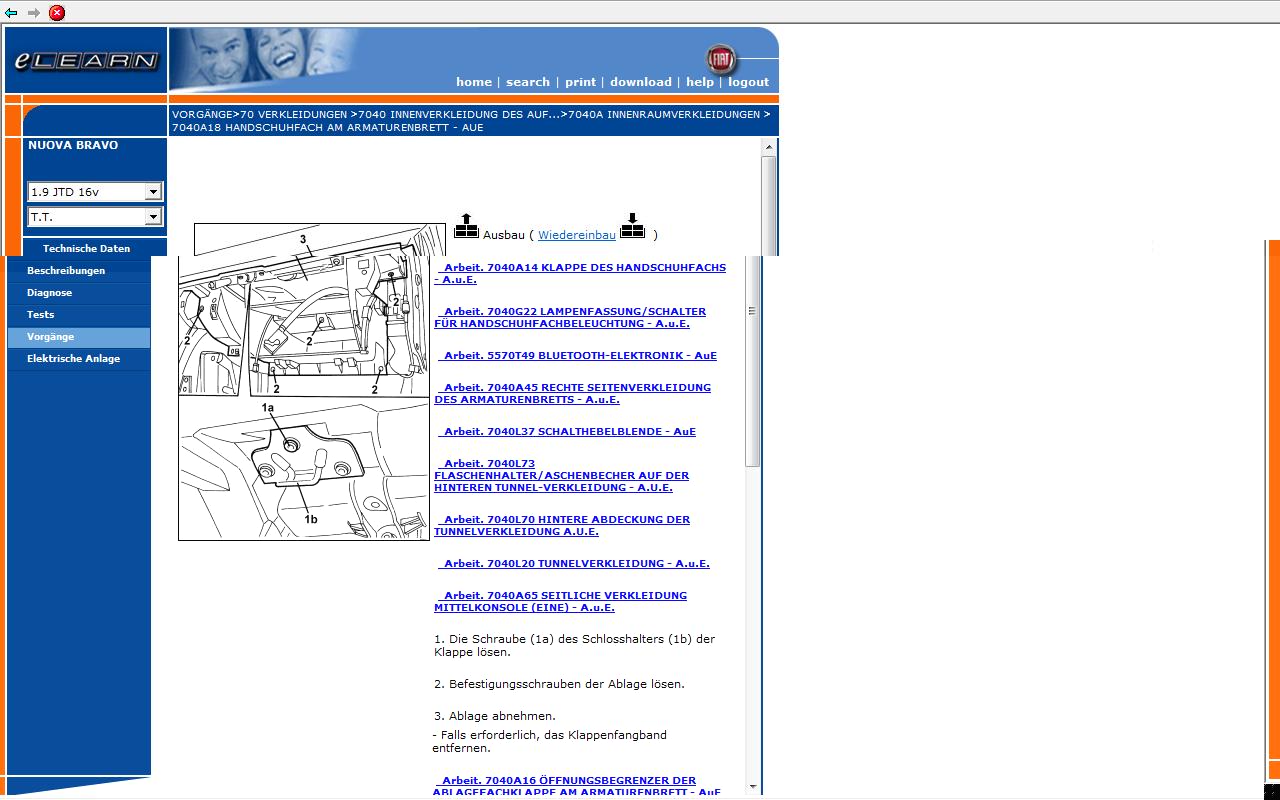Click the content pane vertical scrollbar thumb
This screenshot has width=1280, height=800.
coord(753,360)
